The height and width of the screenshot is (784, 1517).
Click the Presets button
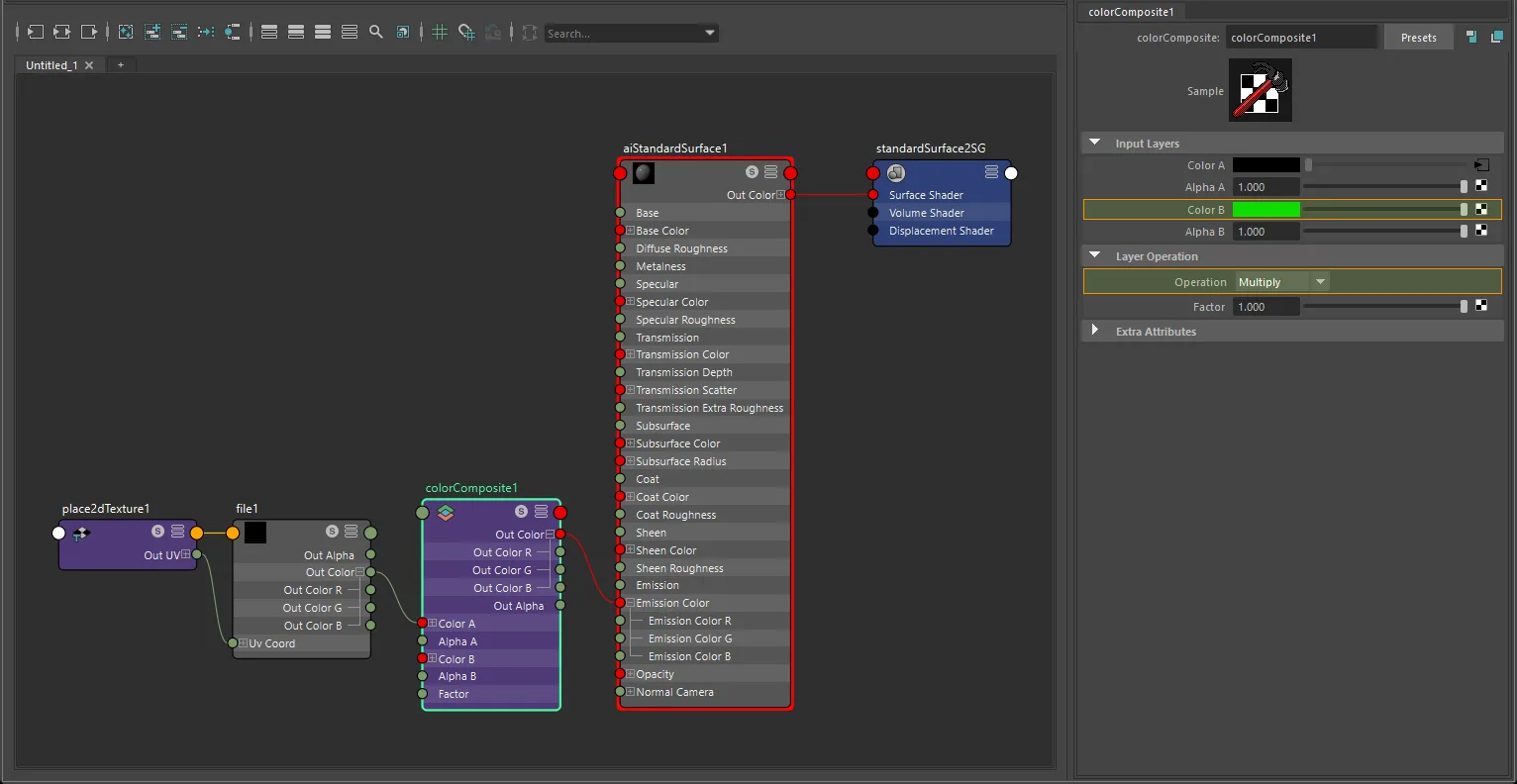point(1418,38)
